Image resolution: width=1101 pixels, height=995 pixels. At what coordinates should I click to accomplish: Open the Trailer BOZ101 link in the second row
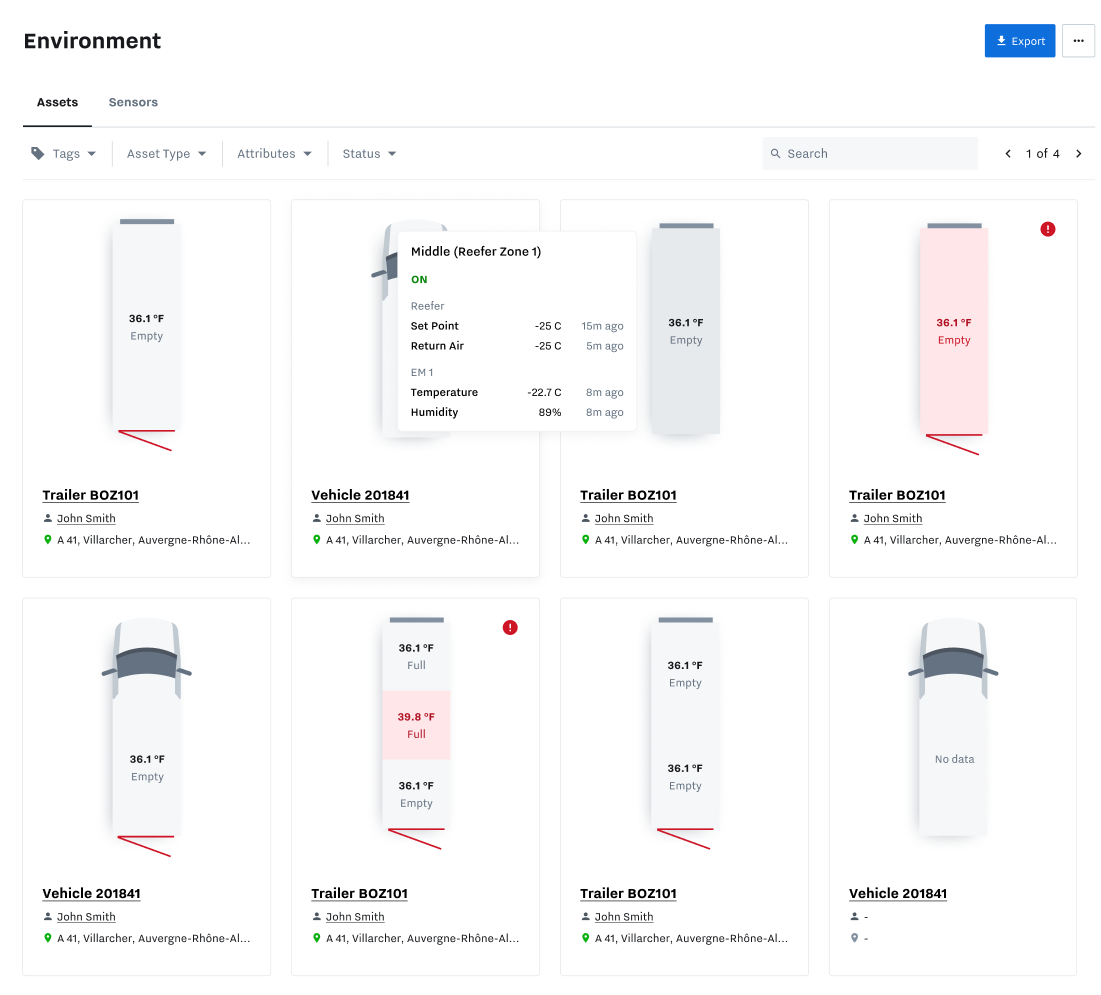359,893
